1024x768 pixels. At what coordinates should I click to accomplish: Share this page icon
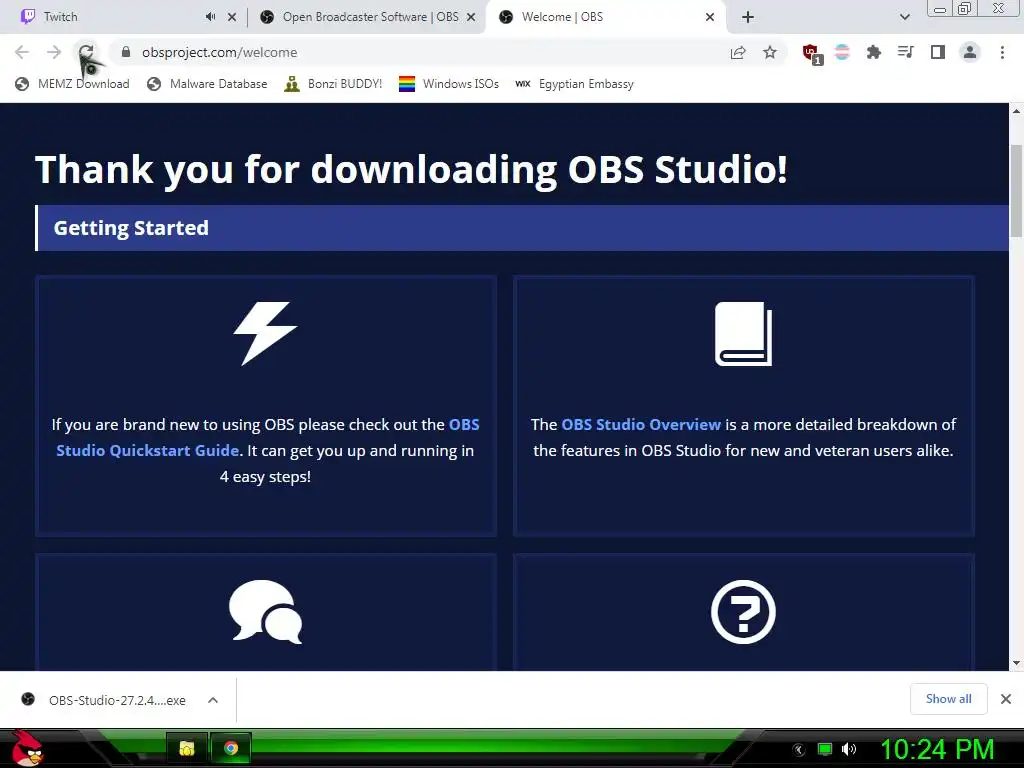(738, 52)
